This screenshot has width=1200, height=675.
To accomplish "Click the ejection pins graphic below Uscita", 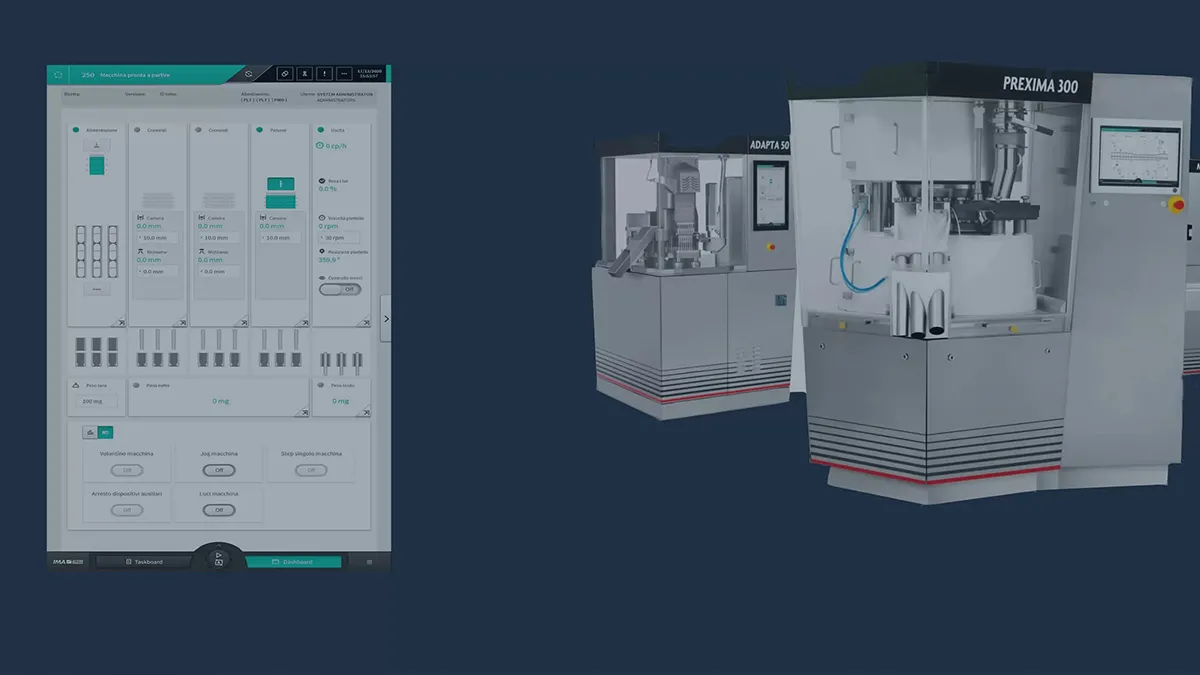I will click(341, 361).
